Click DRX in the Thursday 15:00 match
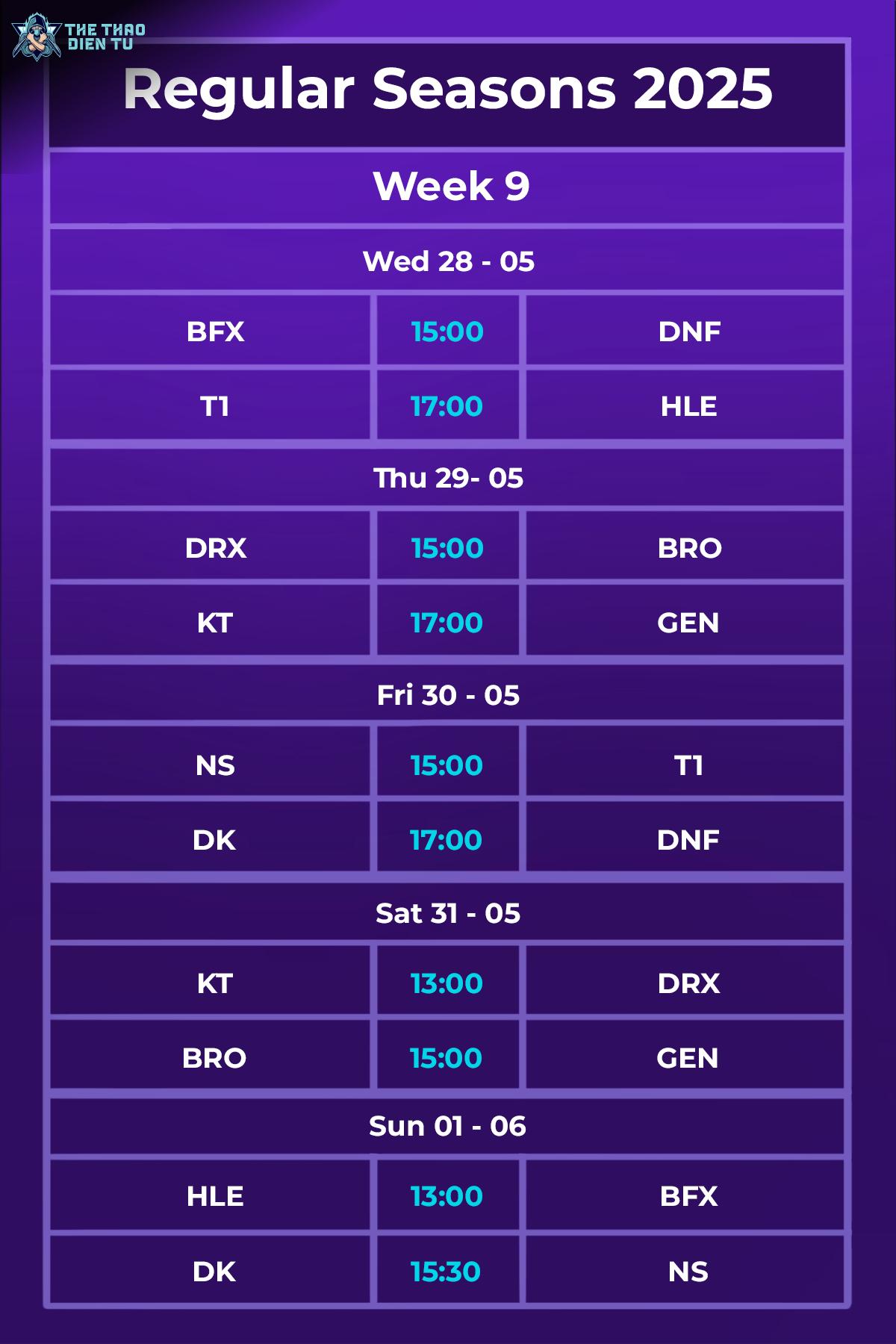The image size is (896, 1344). [215, 548]
